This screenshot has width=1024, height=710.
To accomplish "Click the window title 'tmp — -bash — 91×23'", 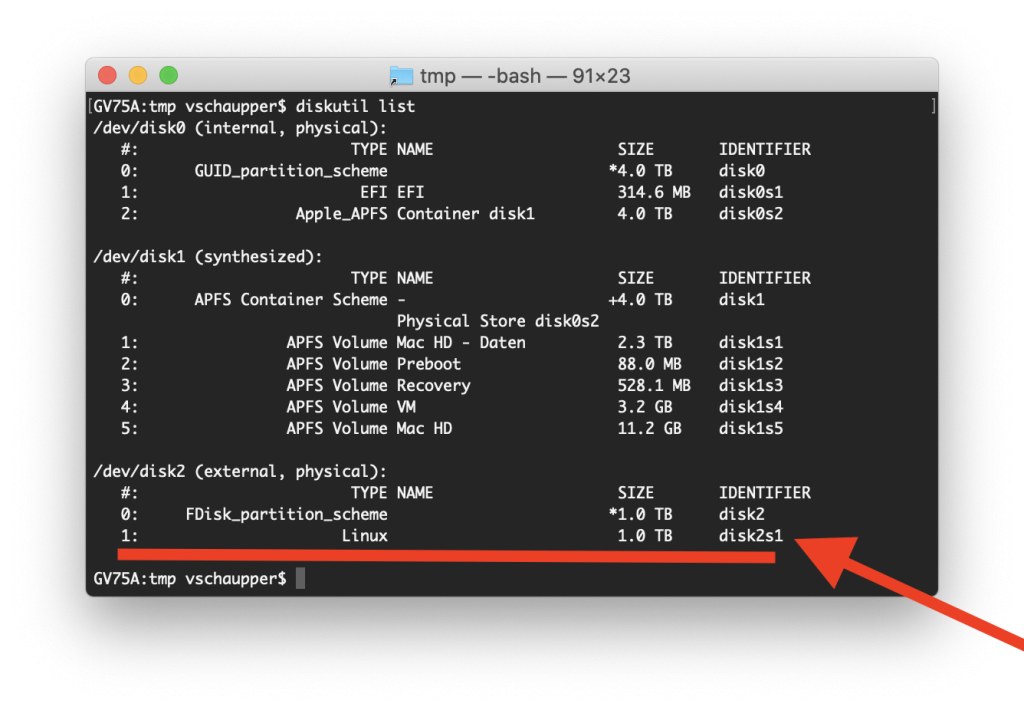I will point(525,76).
